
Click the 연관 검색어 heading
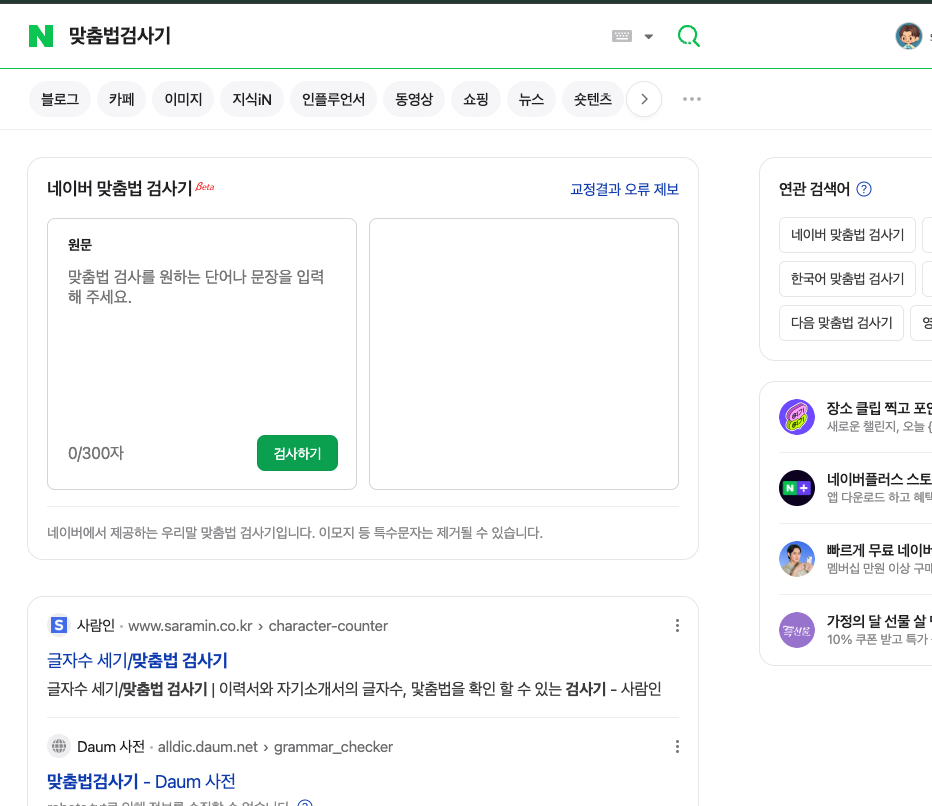tap(814, 189)
